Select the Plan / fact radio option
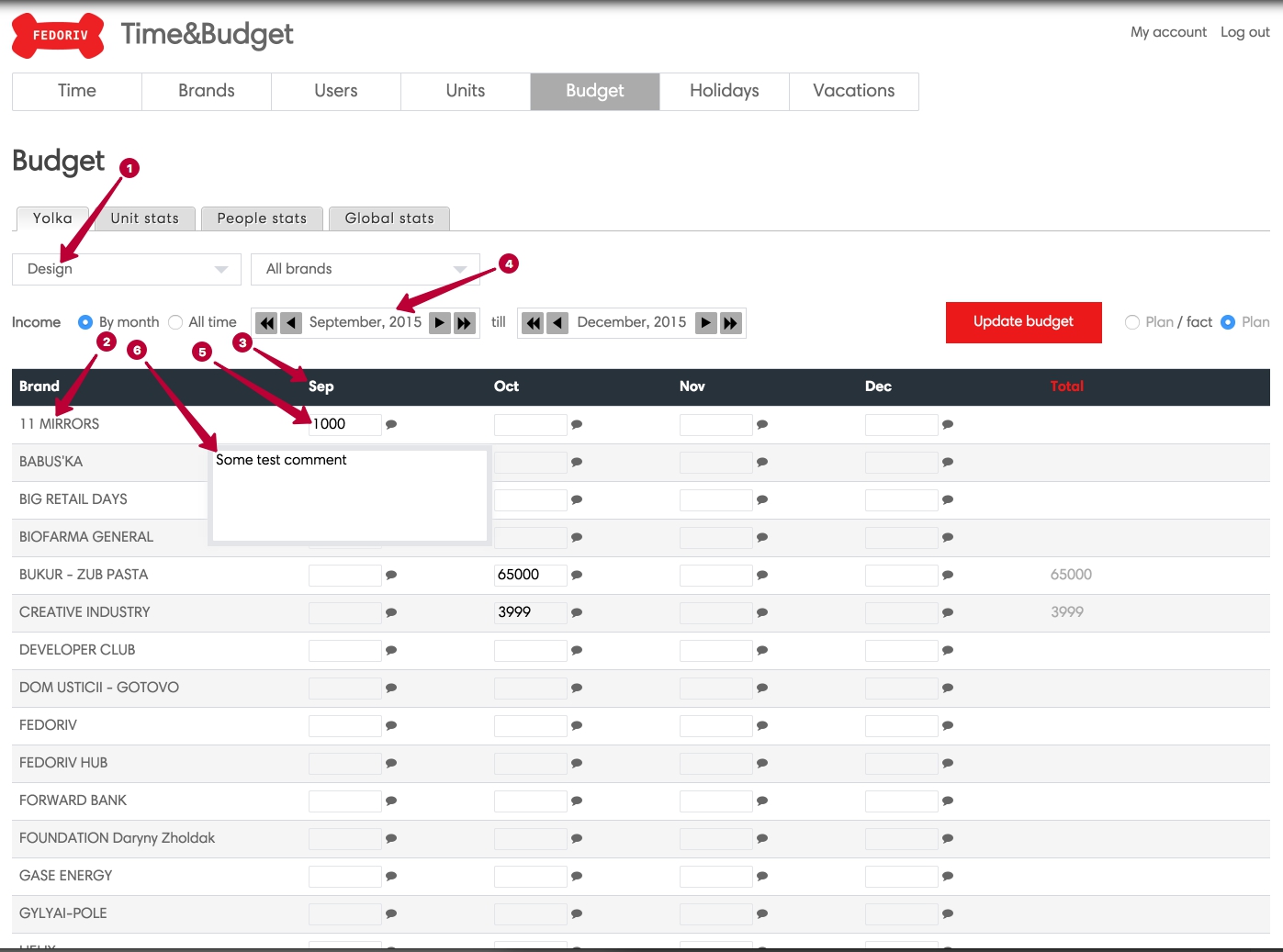The image size is (1283, 952). (1132, 322)
